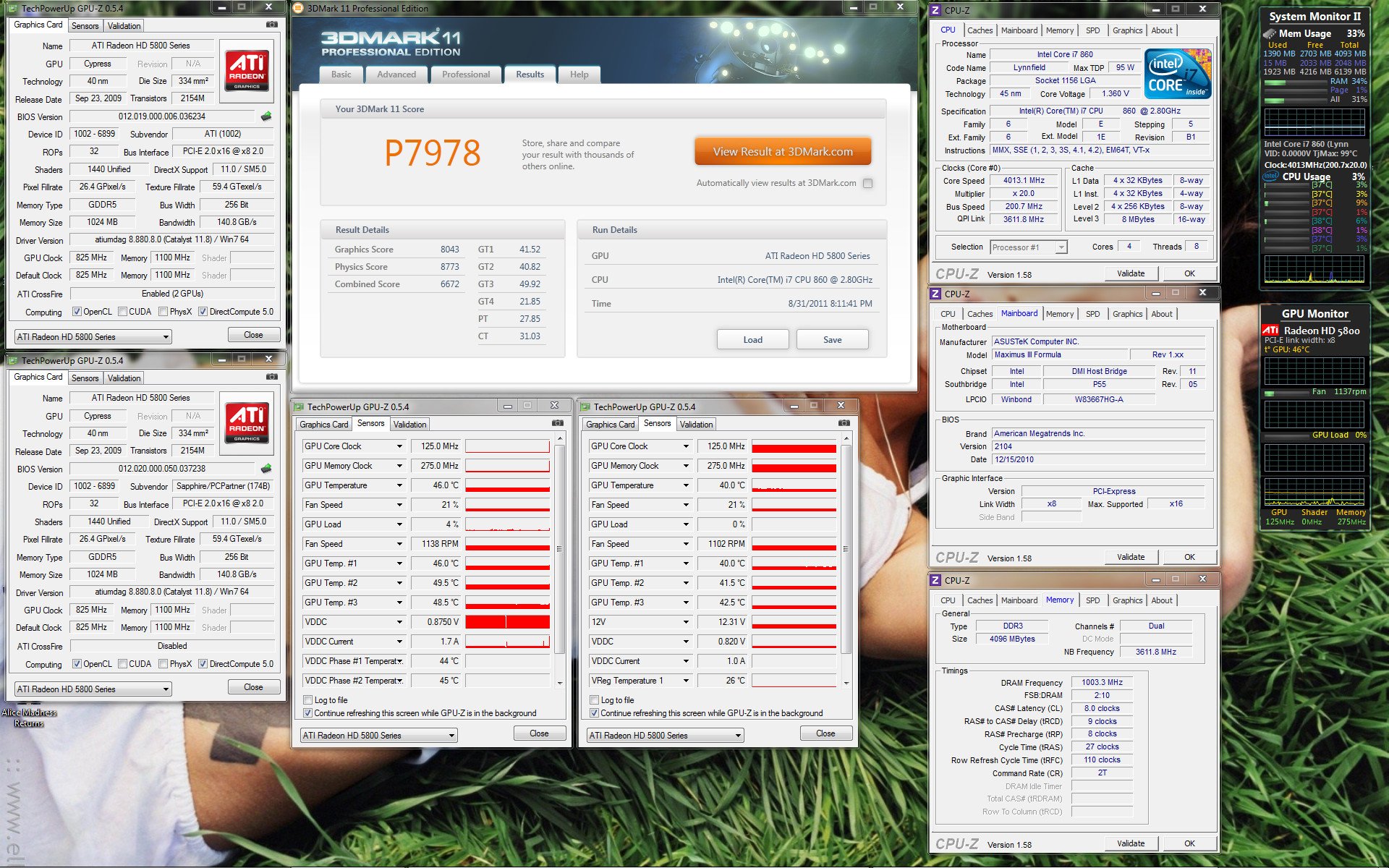Click ATI Radeon logo in top GPU-Z window
This screenshot has height=868, width=1389.
247,70
